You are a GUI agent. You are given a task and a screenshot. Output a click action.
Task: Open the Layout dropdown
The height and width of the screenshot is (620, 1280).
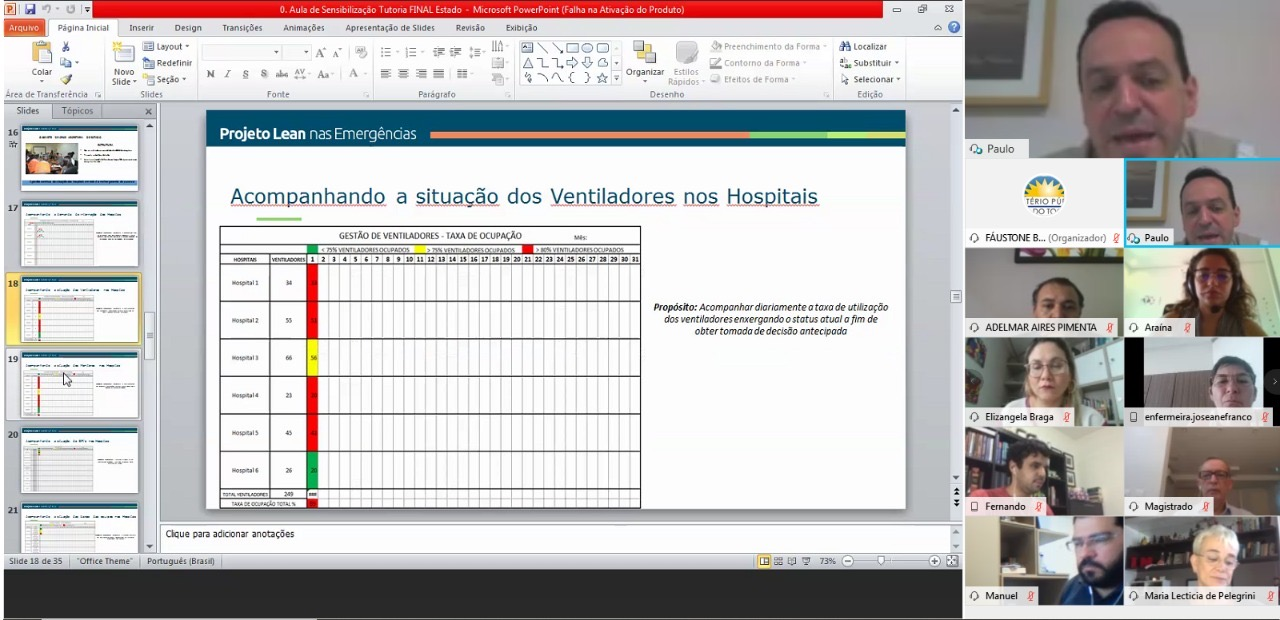[x=166, y=46]
